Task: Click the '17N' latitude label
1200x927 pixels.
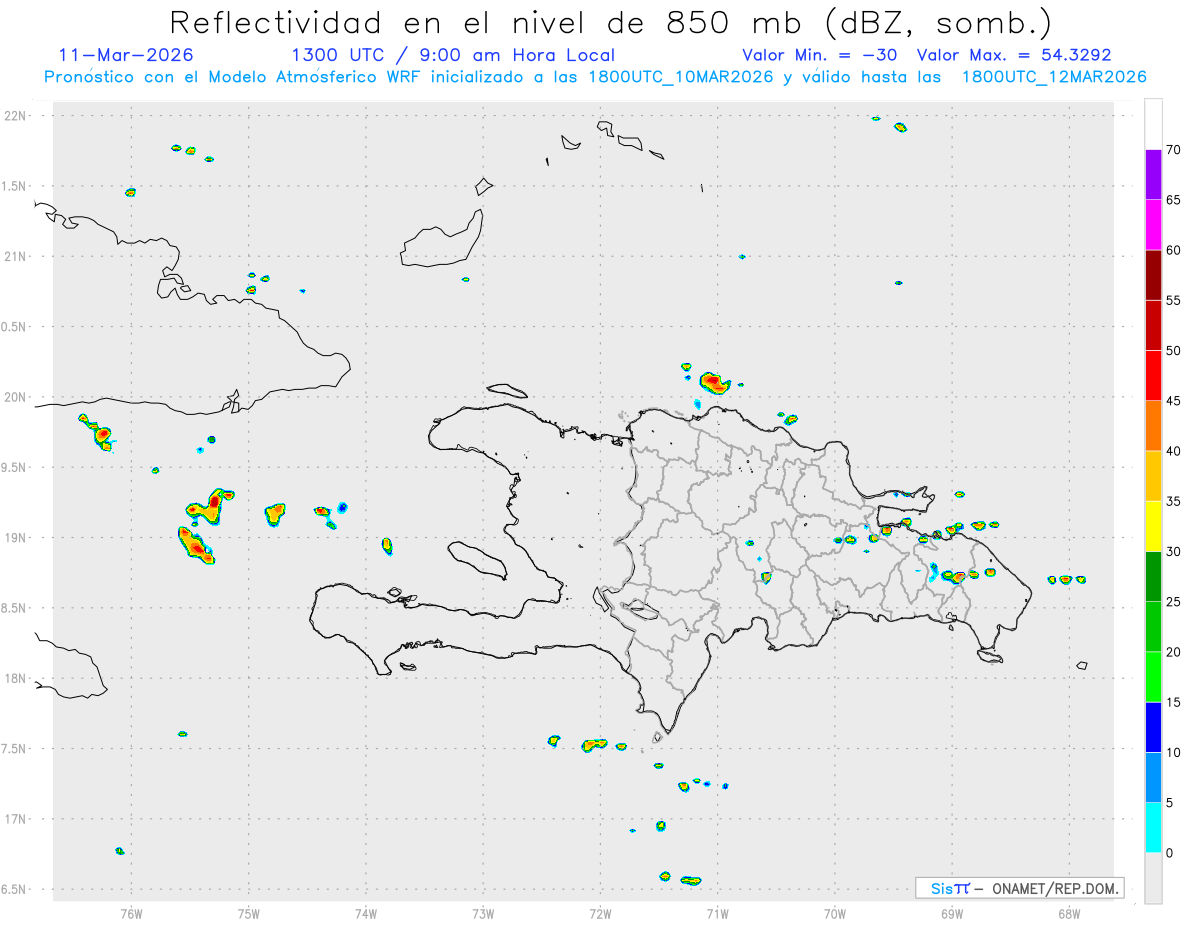Action: 16,819
